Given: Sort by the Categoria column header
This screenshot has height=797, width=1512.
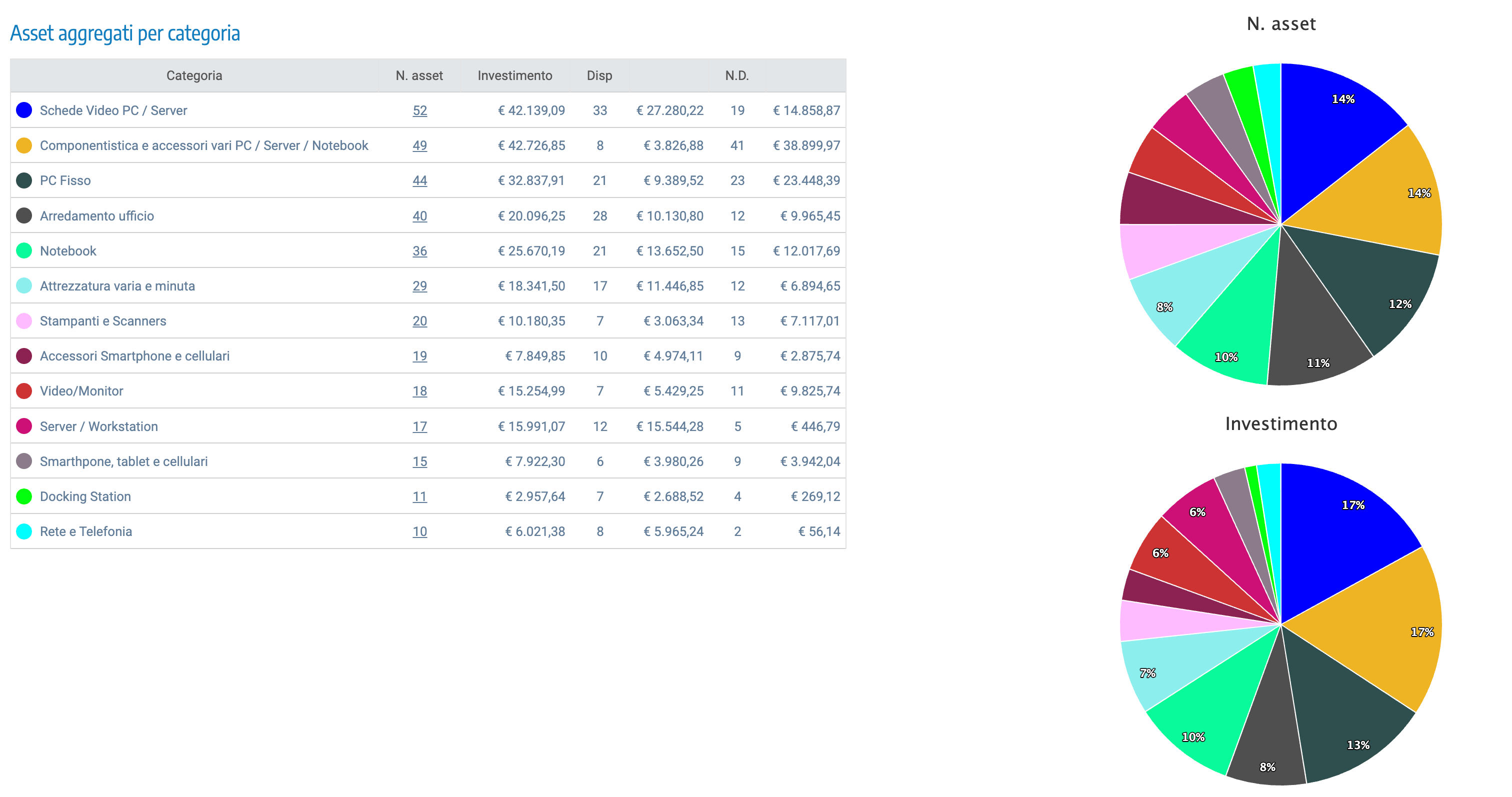Looking at the screenshot, I should click(193, 75).
